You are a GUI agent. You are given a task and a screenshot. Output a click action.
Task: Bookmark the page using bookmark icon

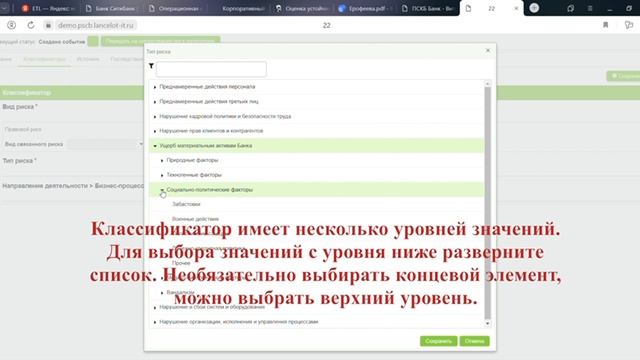(606, 25)
